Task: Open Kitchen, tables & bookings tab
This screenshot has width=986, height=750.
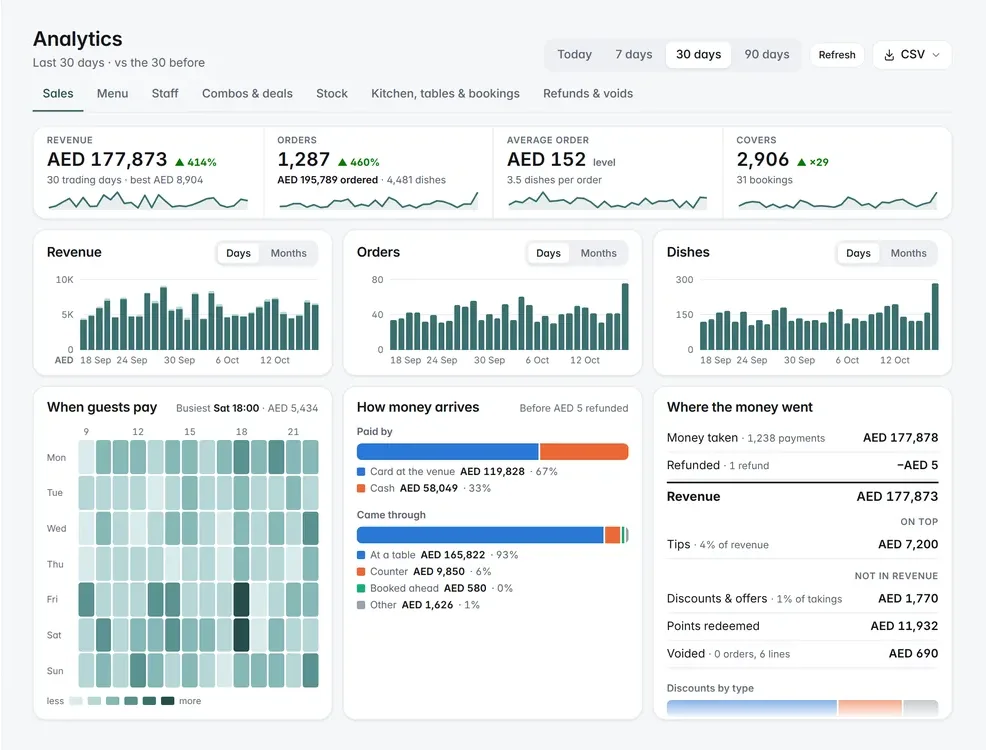Action: tap(445, 94)
